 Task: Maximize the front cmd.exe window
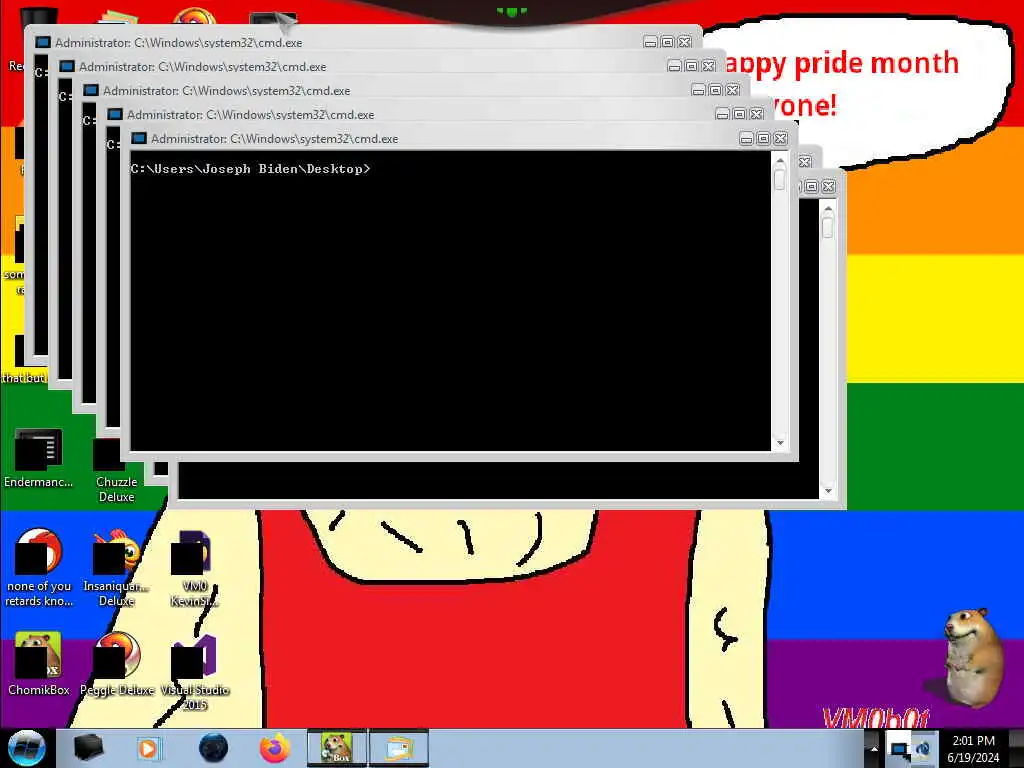[x=763, y=138]
